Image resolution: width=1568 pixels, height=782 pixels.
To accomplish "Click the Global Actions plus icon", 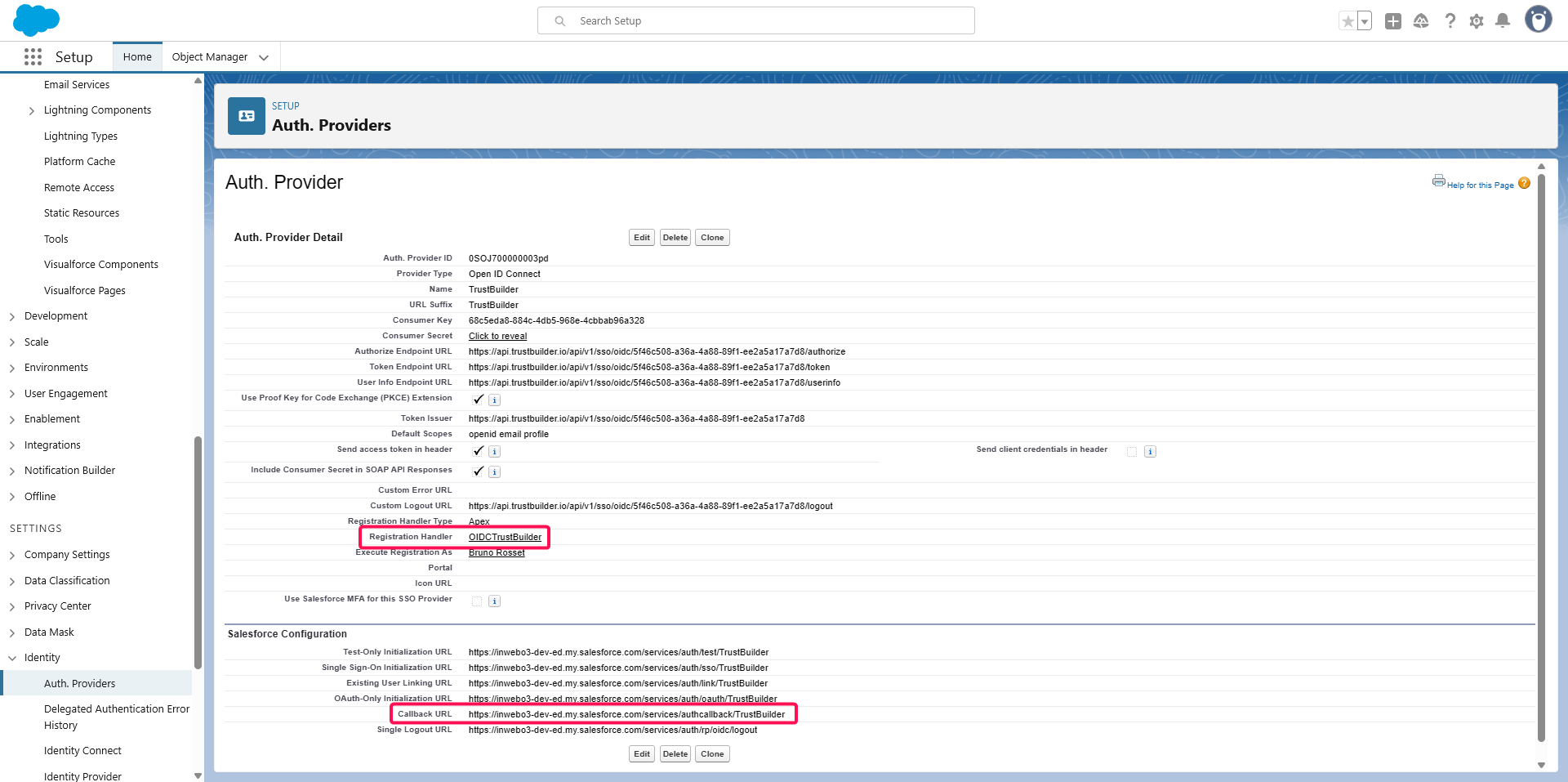I will (x=1393, y=21).
